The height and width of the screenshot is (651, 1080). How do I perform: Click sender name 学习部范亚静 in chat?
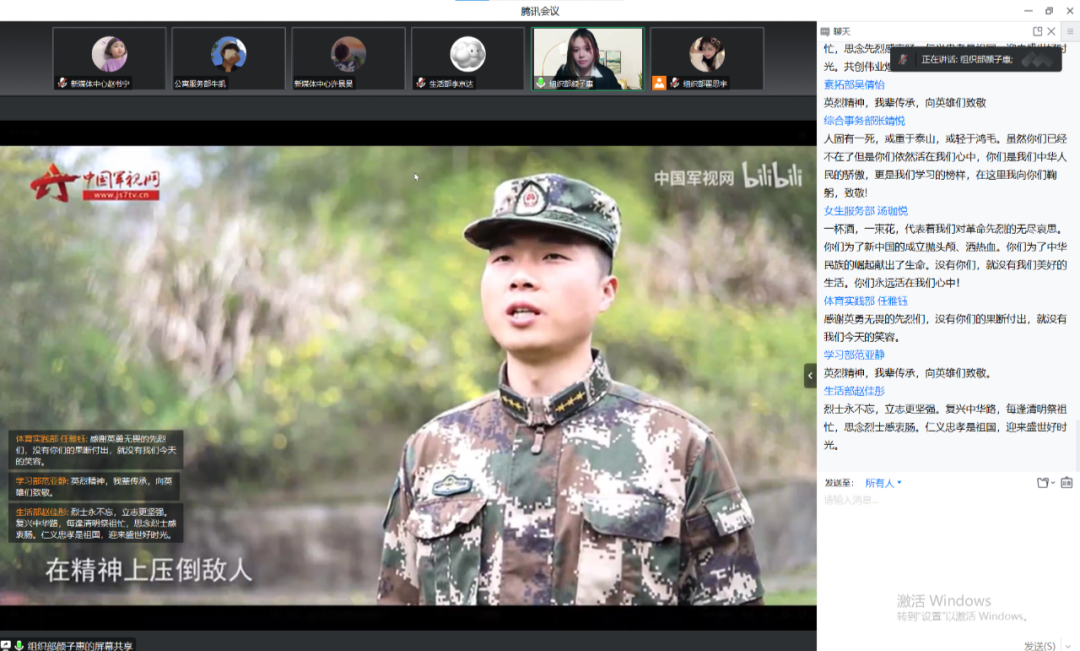coord(854,355)
